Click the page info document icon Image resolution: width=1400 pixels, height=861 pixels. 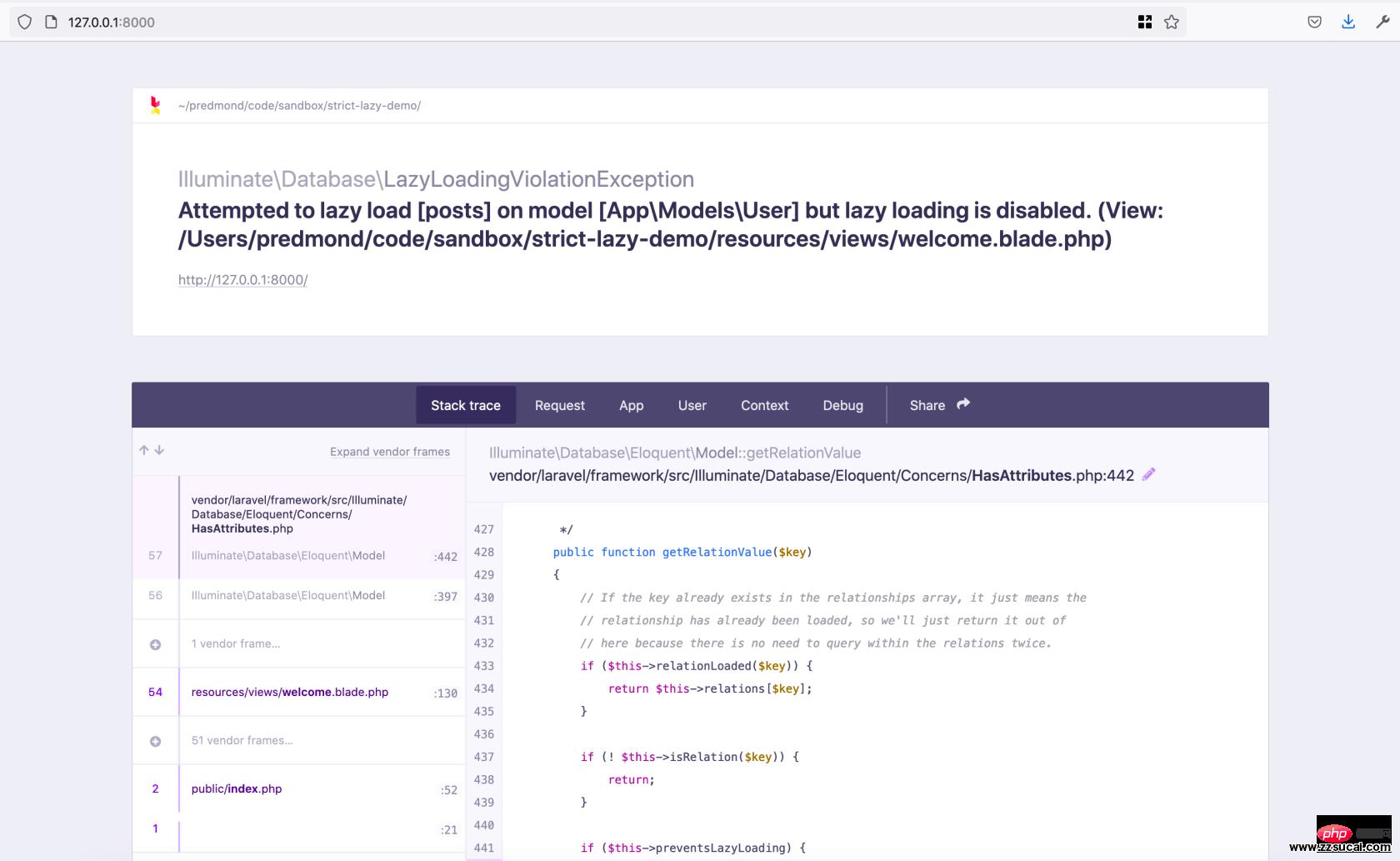click(51, 23)
